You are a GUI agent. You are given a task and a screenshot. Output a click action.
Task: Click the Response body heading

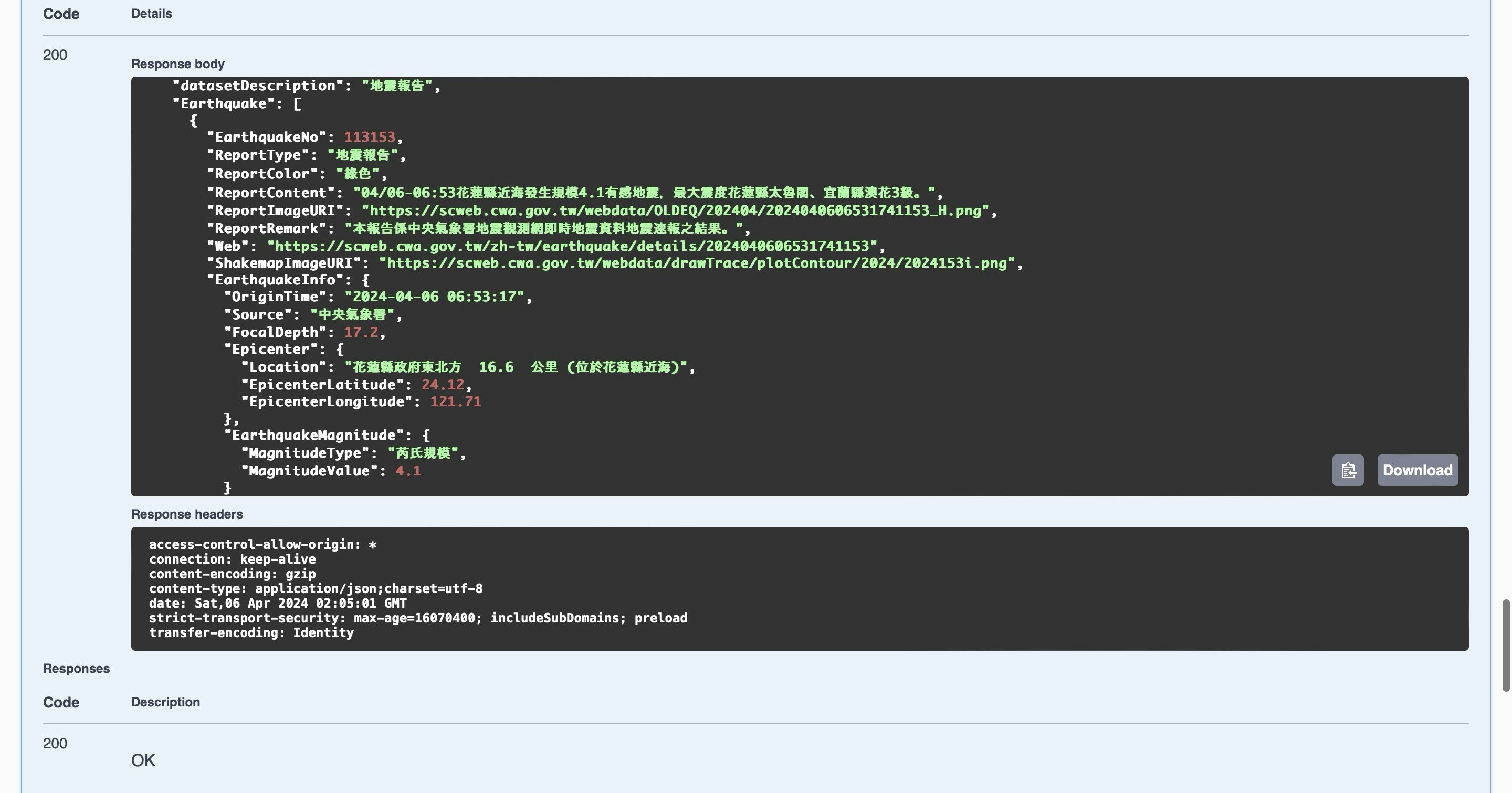pyautogui.click(x=178, y=64)
